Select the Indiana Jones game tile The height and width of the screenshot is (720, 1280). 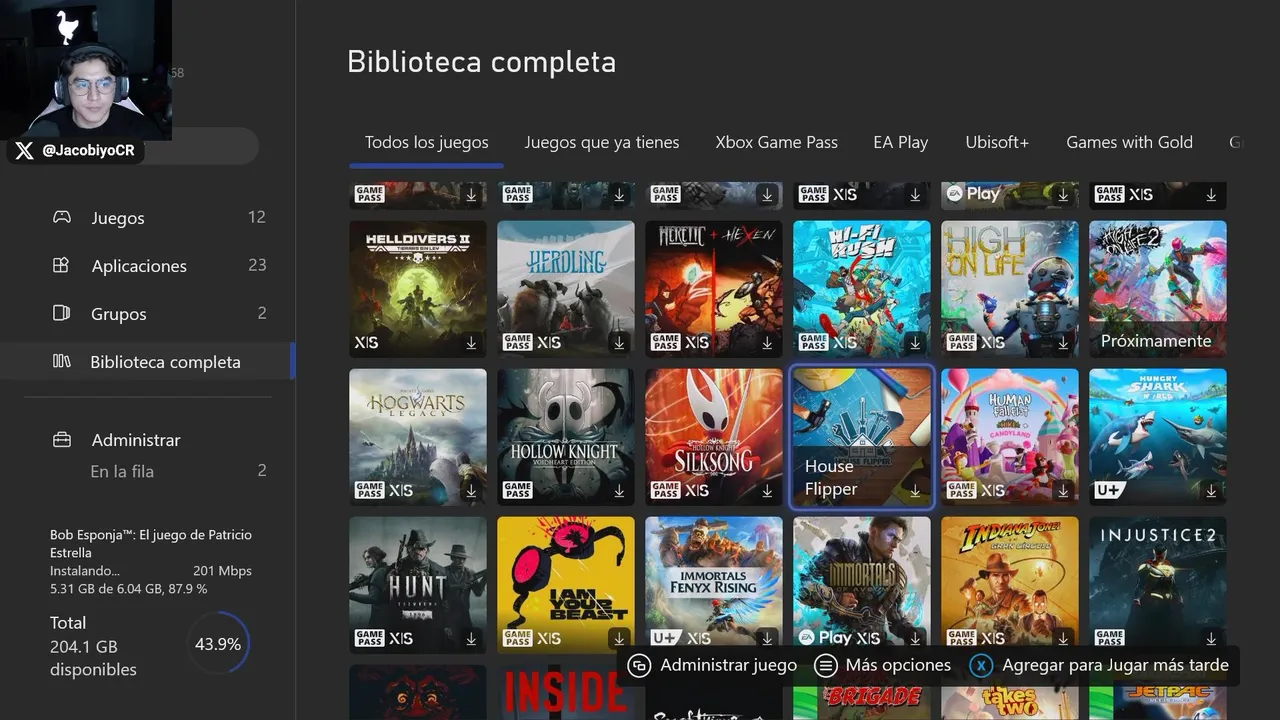(x=1010, y=585)
